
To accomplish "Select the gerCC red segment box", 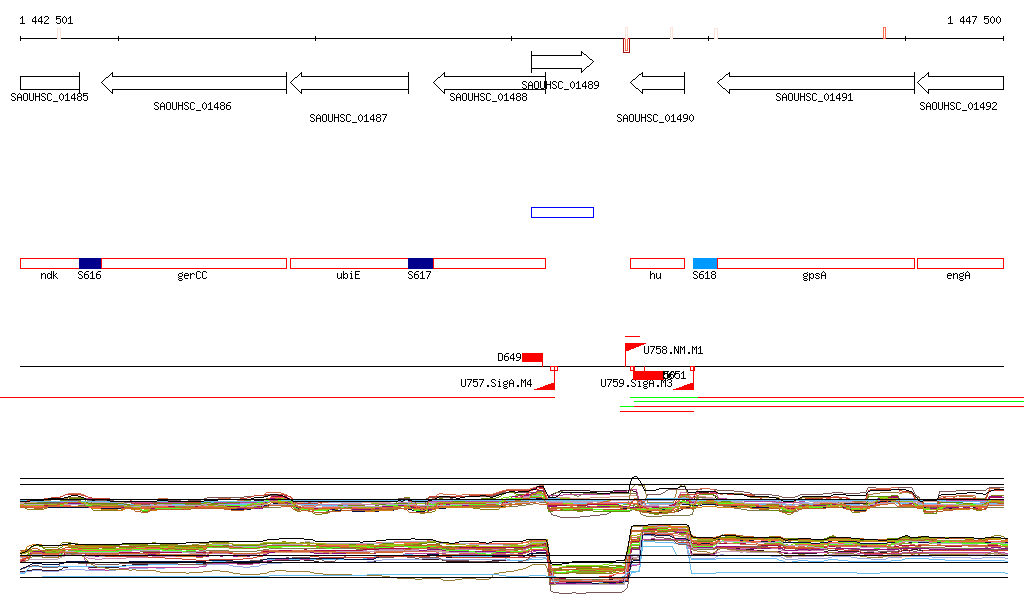I will coord(194,264).
